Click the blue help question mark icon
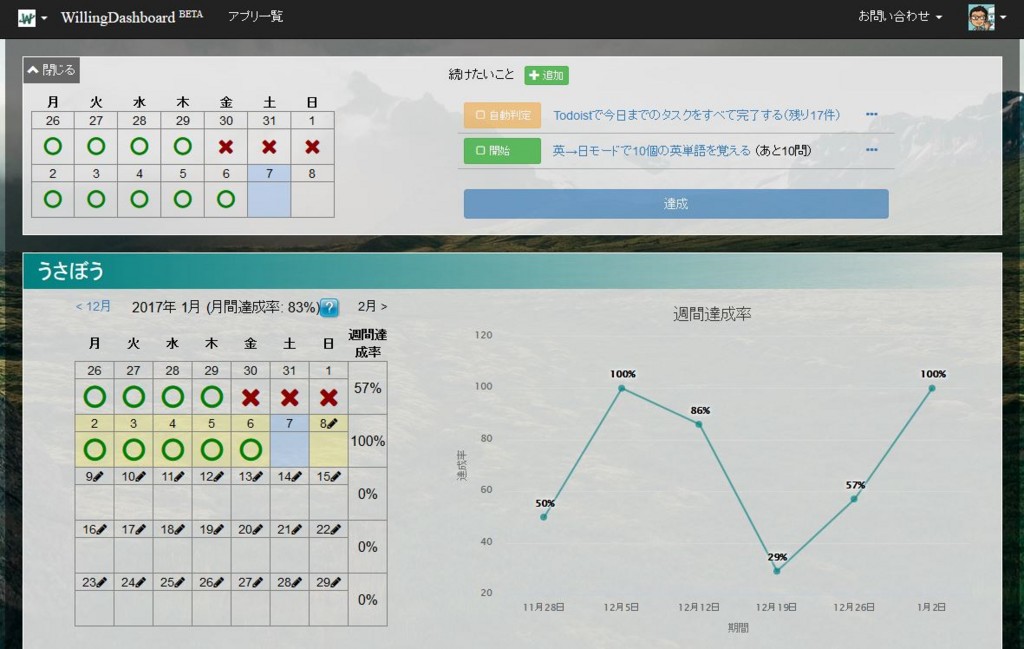This screenshot has width=1024, height=649. point(329,308)
